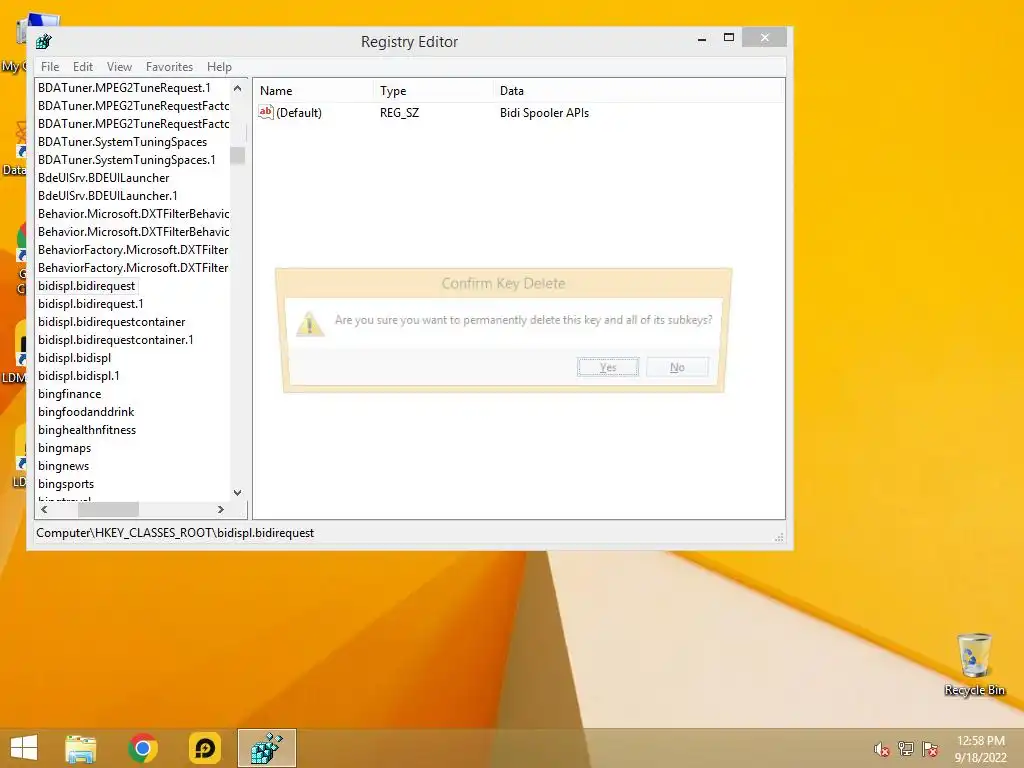1024x768 pixels.
Task: Select the bidispl.bidispl.1 key
Action: click(78, 376)
